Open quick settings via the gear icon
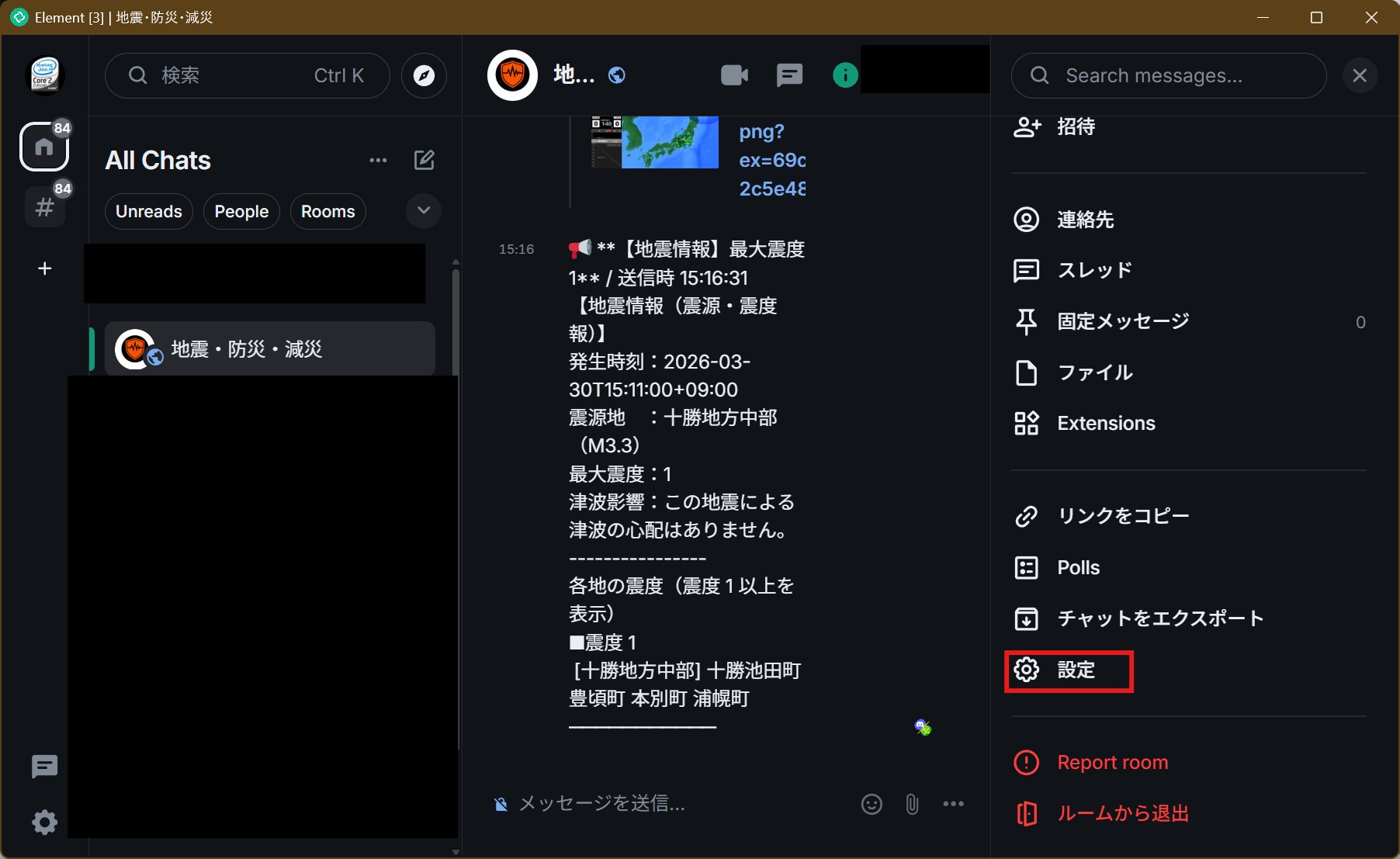The height and width of the screenshot is (859, 1400). tap(44, 823)
